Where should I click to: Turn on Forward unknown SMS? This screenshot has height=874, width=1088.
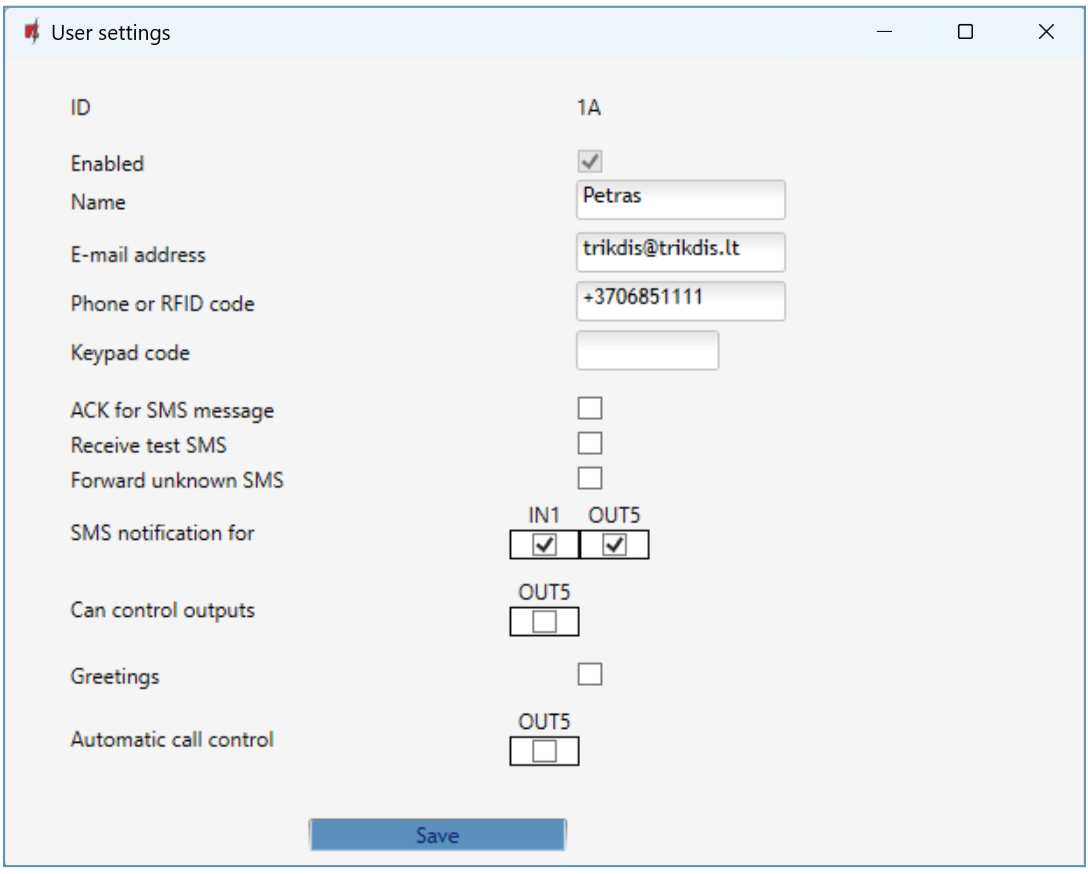[590, 477]
